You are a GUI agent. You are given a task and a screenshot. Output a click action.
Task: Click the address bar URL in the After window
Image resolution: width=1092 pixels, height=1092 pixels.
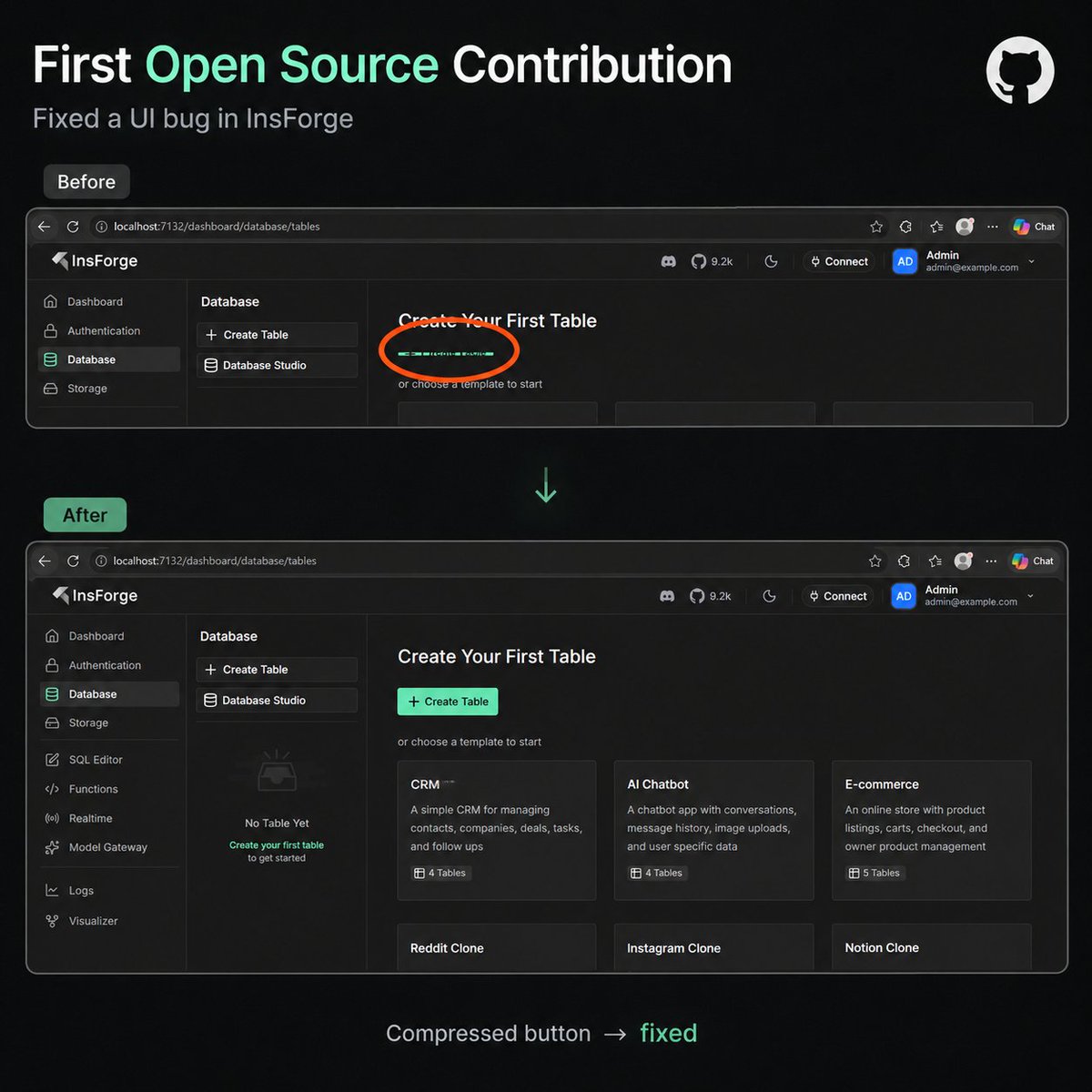tap(215, 561)
